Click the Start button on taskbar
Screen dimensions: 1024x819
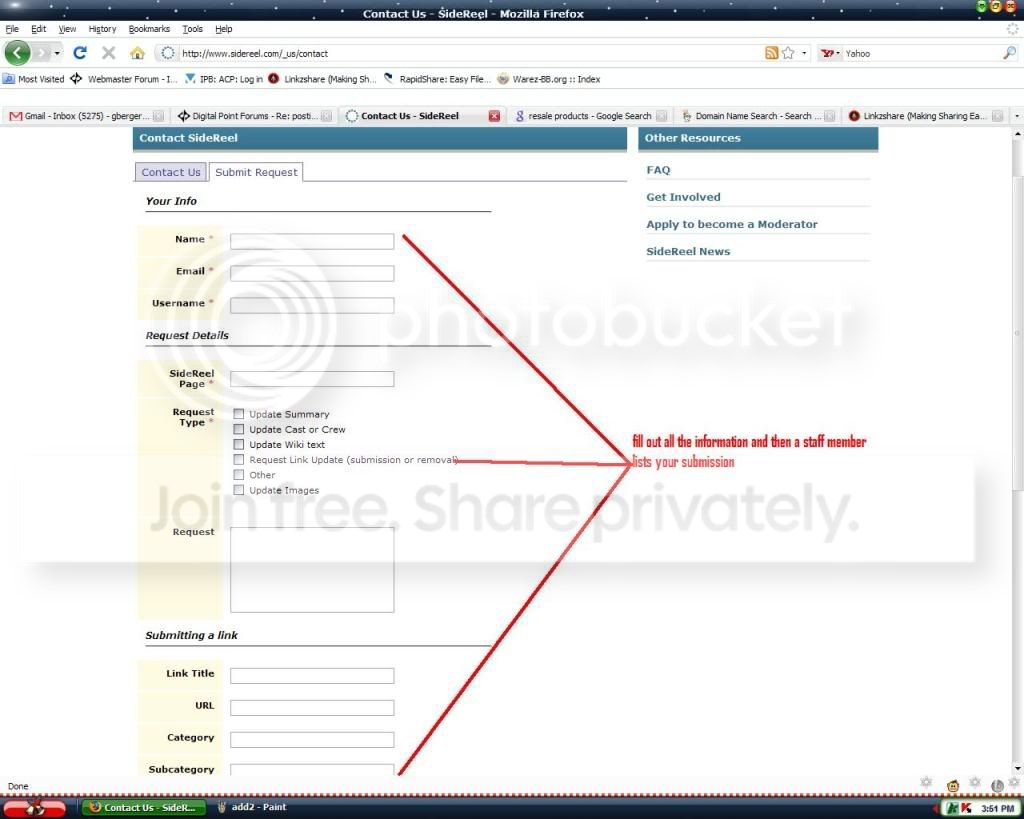coord(34,808)
